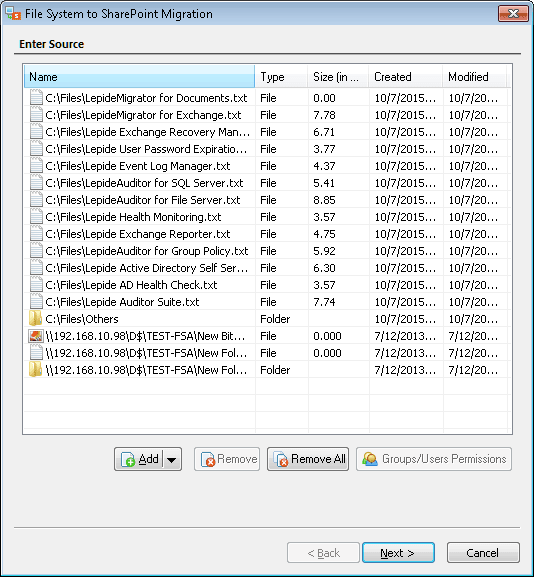Open the Add dropdown arrow
534x577 pixels.
[x=172, y=459]
